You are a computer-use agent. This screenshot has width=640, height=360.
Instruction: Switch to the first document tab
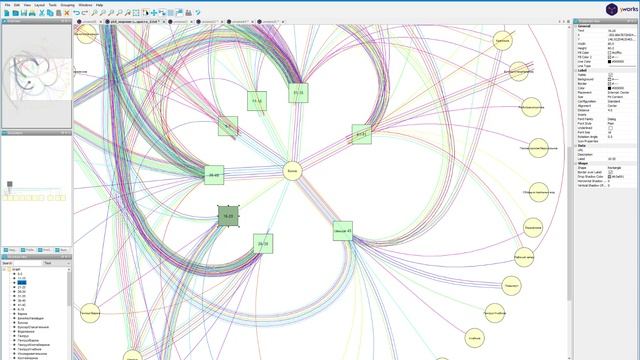(89, 22)
